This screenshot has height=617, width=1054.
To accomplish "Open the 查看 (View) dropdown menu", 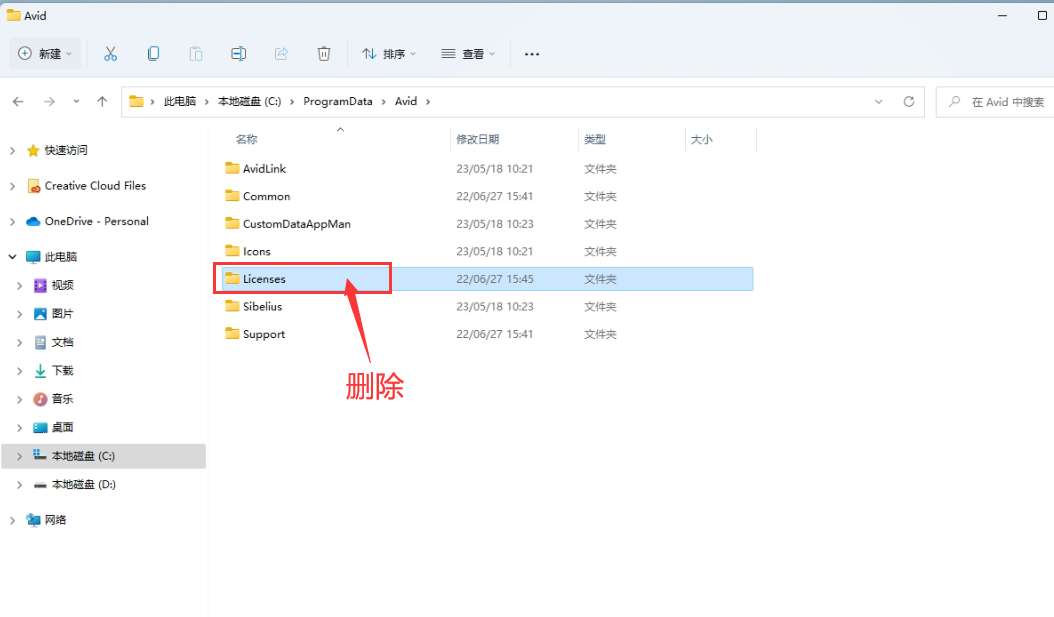I will 468,54.
